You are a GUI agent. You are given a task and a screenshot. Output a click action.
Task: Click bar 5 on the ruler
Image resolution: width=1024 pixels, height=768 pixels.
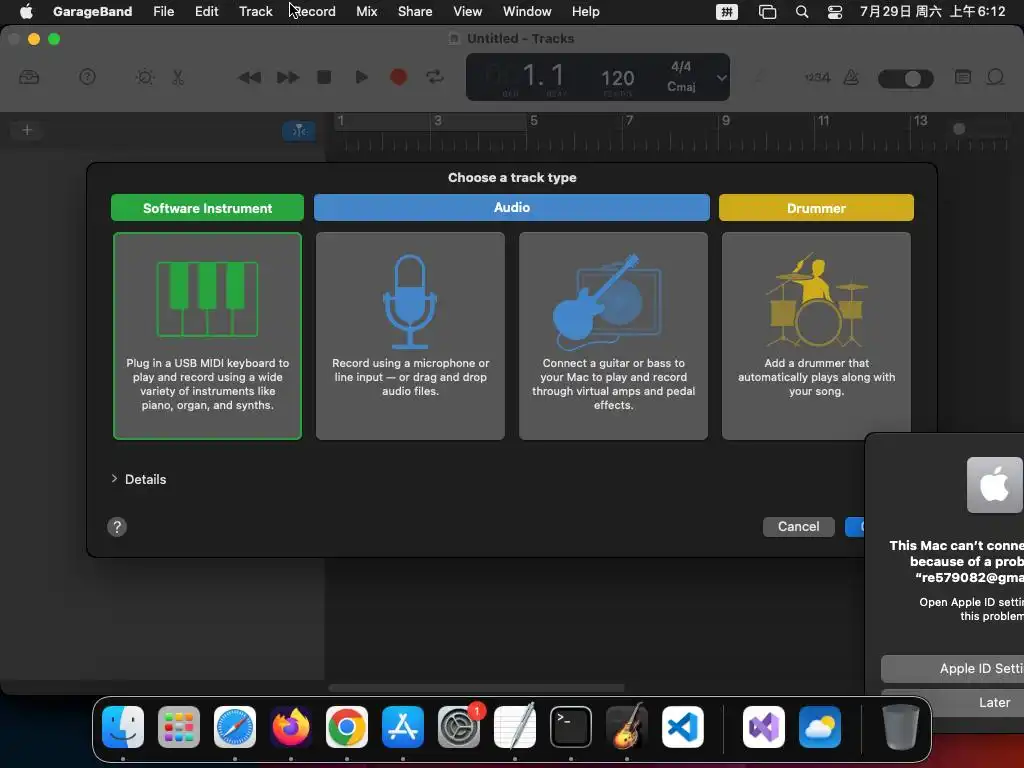534,121
